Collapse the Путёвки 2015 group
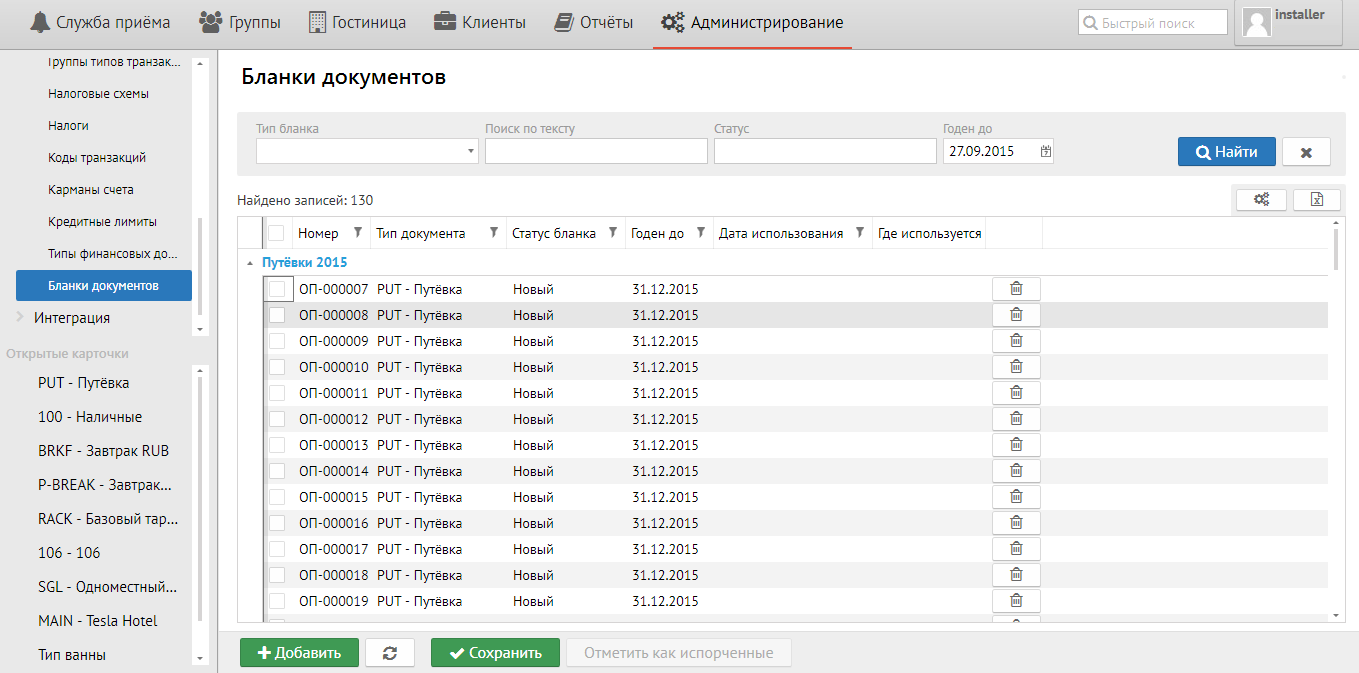 tap(249, 263)
